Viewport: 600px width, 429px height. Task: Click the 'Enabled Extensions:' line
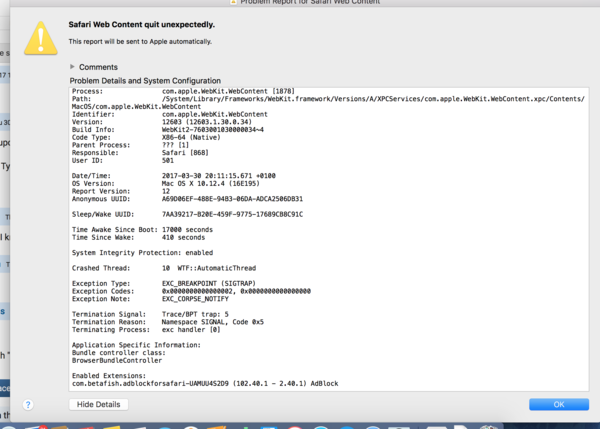(x=109, y=376)
